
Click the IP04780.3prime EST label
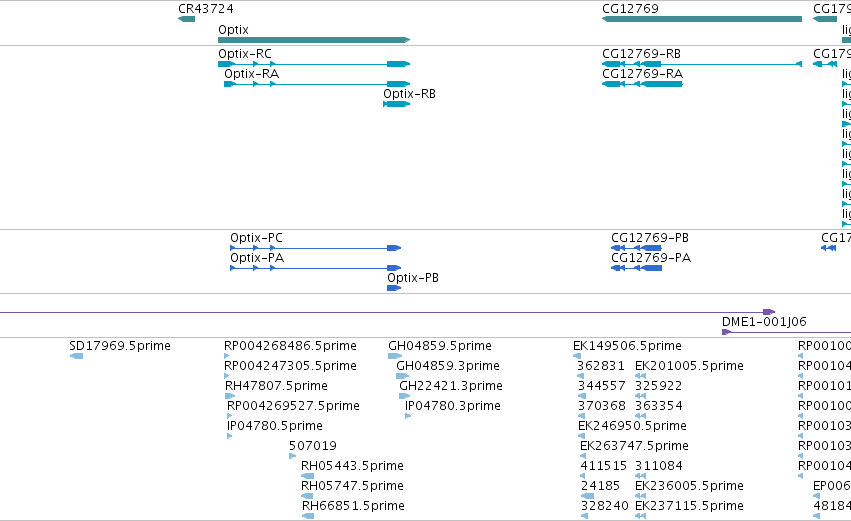[453, 406]
